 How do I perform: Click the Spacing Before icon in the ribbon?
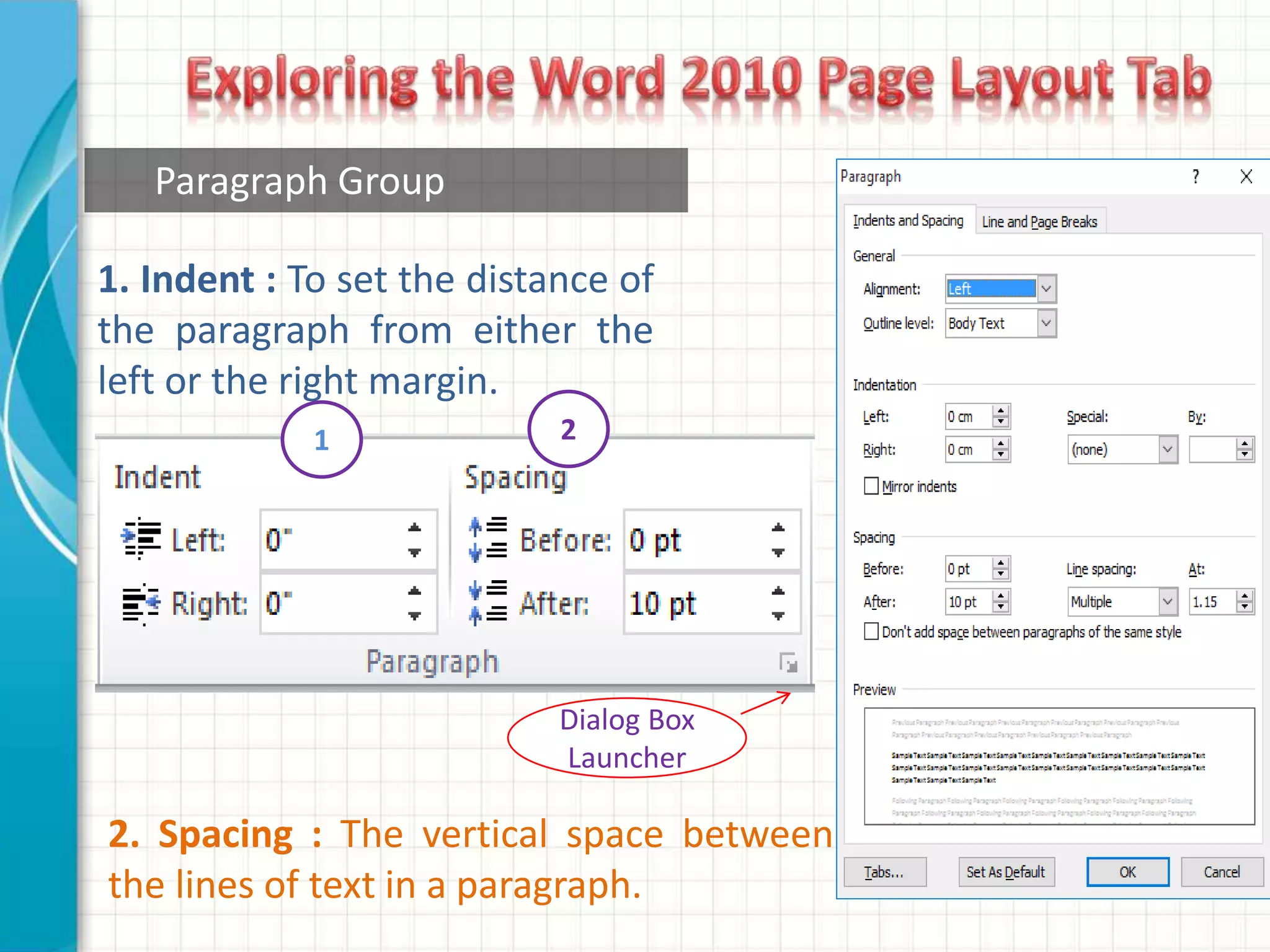(x=488, y=539)
